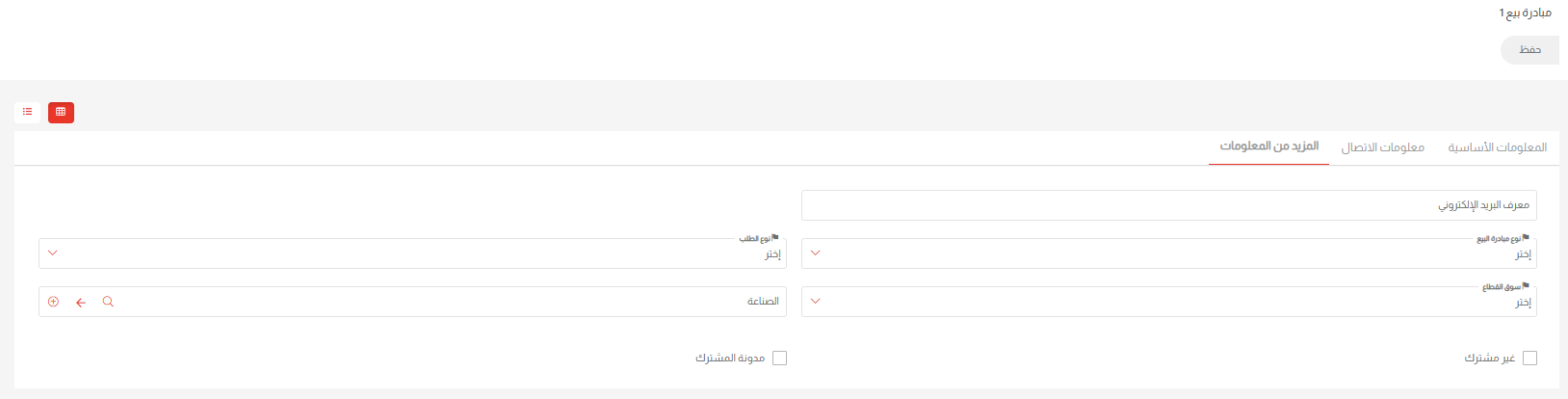This screenshot has height=399, width=1568.
Task: Click red arrow icon in الصناعة field
Action: pyautogui.click(x=81, y=302)
